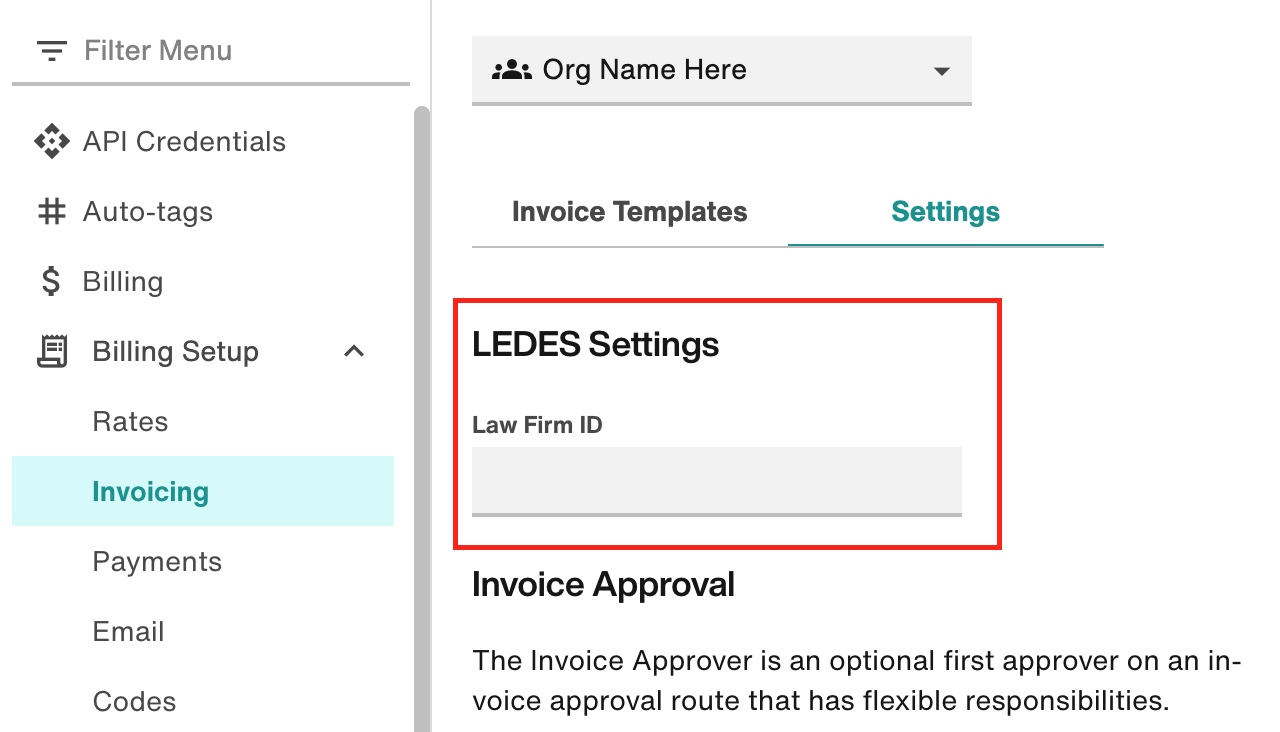Open the Rates page

click(130, 421)
